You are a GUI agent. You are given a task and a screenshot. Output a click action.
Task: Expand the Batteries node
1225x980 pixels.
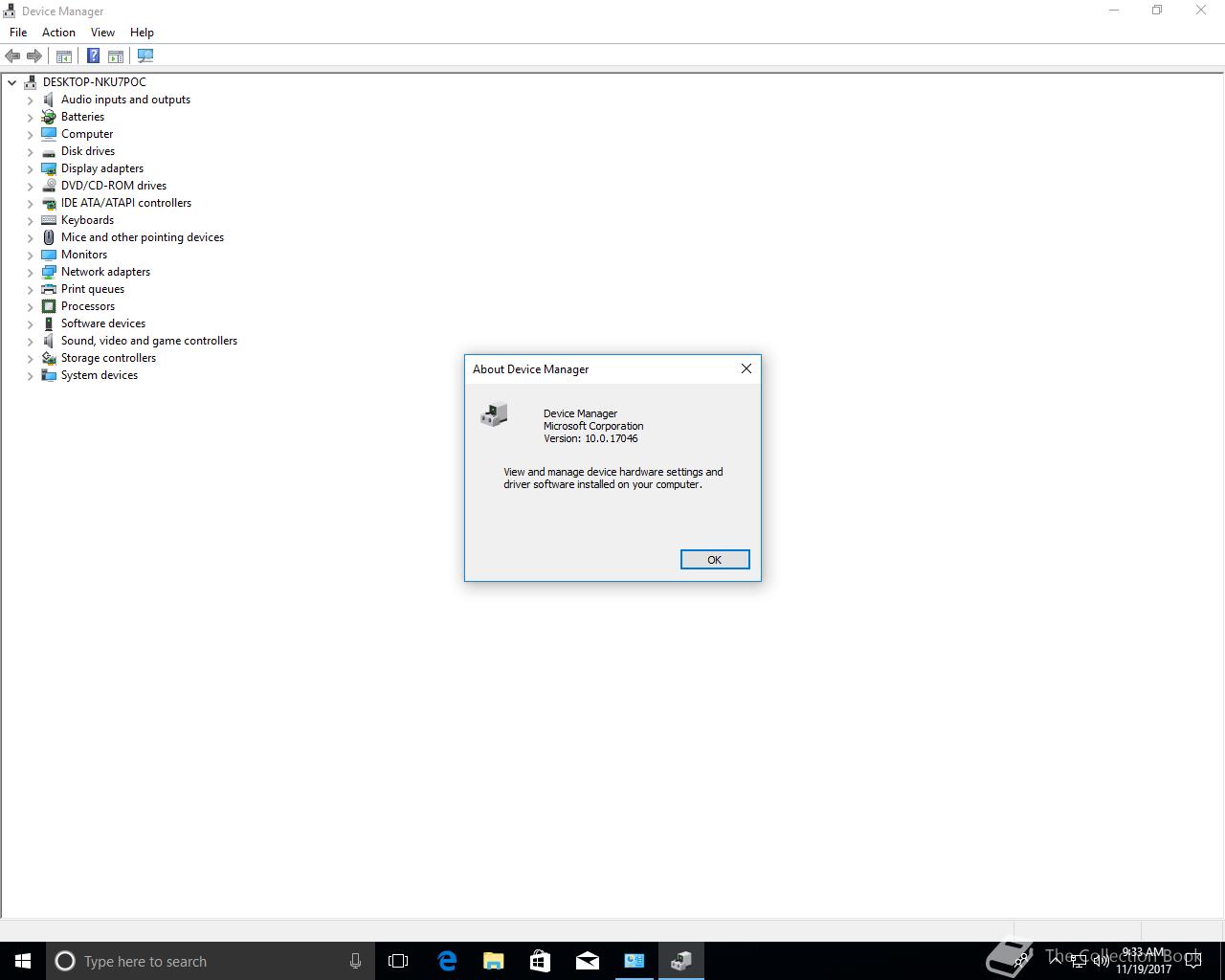(x=31, y=117)
